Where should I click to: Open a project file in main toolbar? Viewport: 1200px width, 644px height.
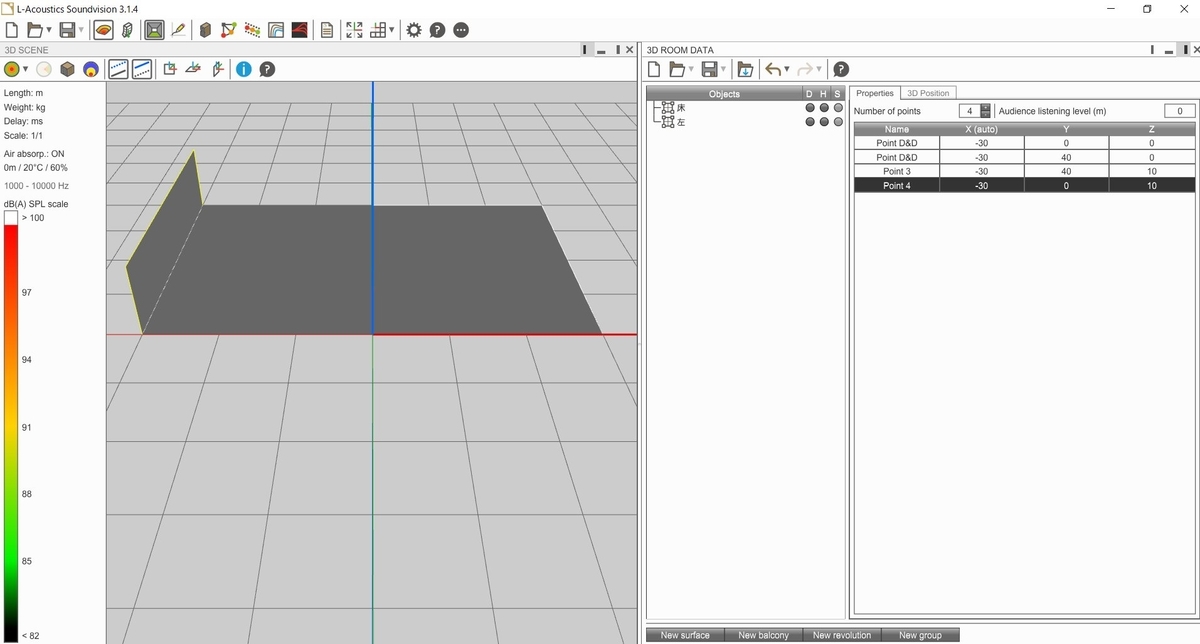tap(34, 30)
